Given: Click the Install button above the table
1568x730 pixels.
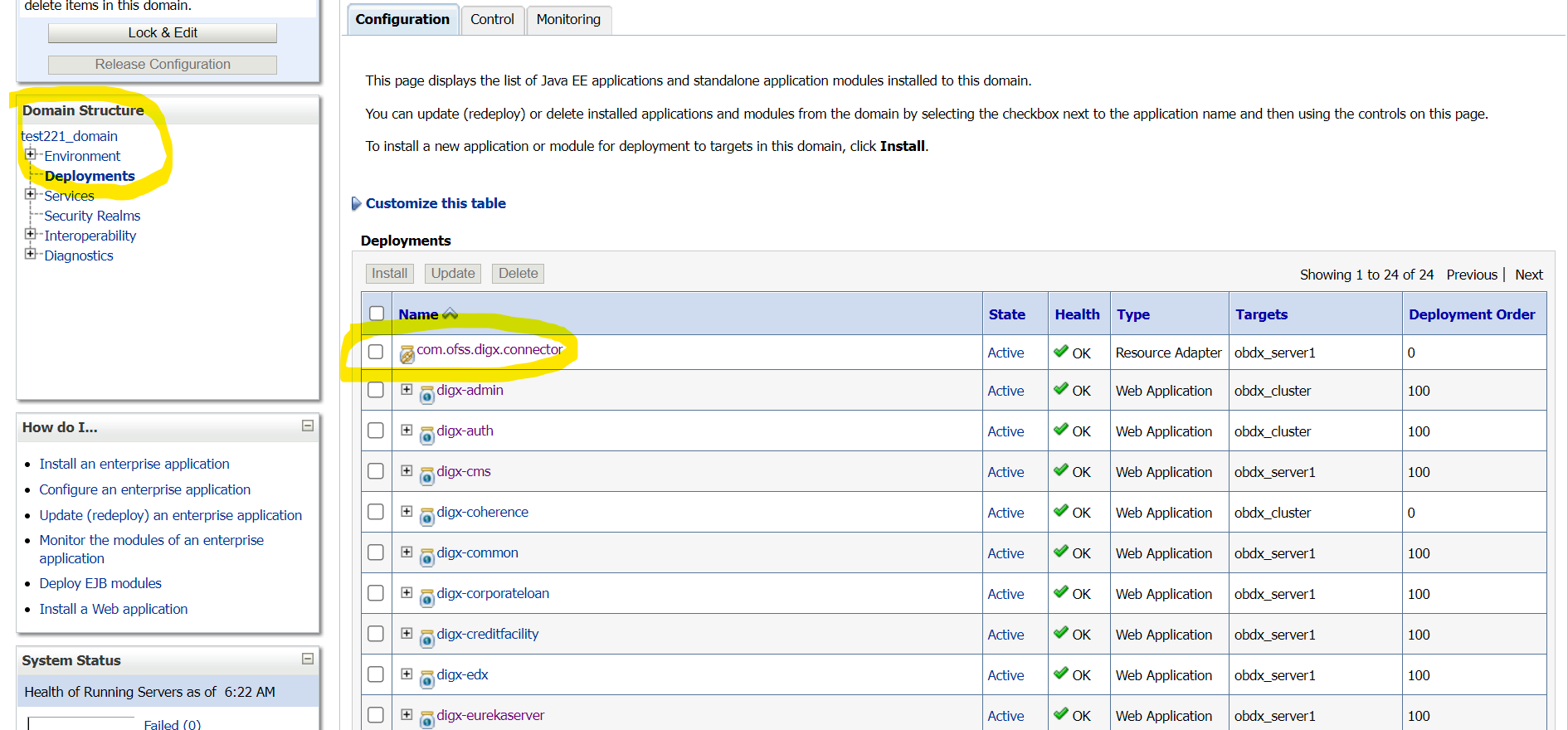Looking at the screenshot, I should 389,274.
